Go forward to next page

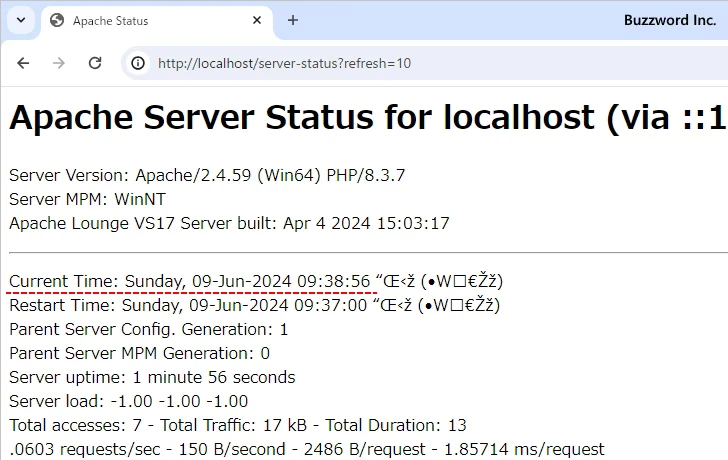59,63
